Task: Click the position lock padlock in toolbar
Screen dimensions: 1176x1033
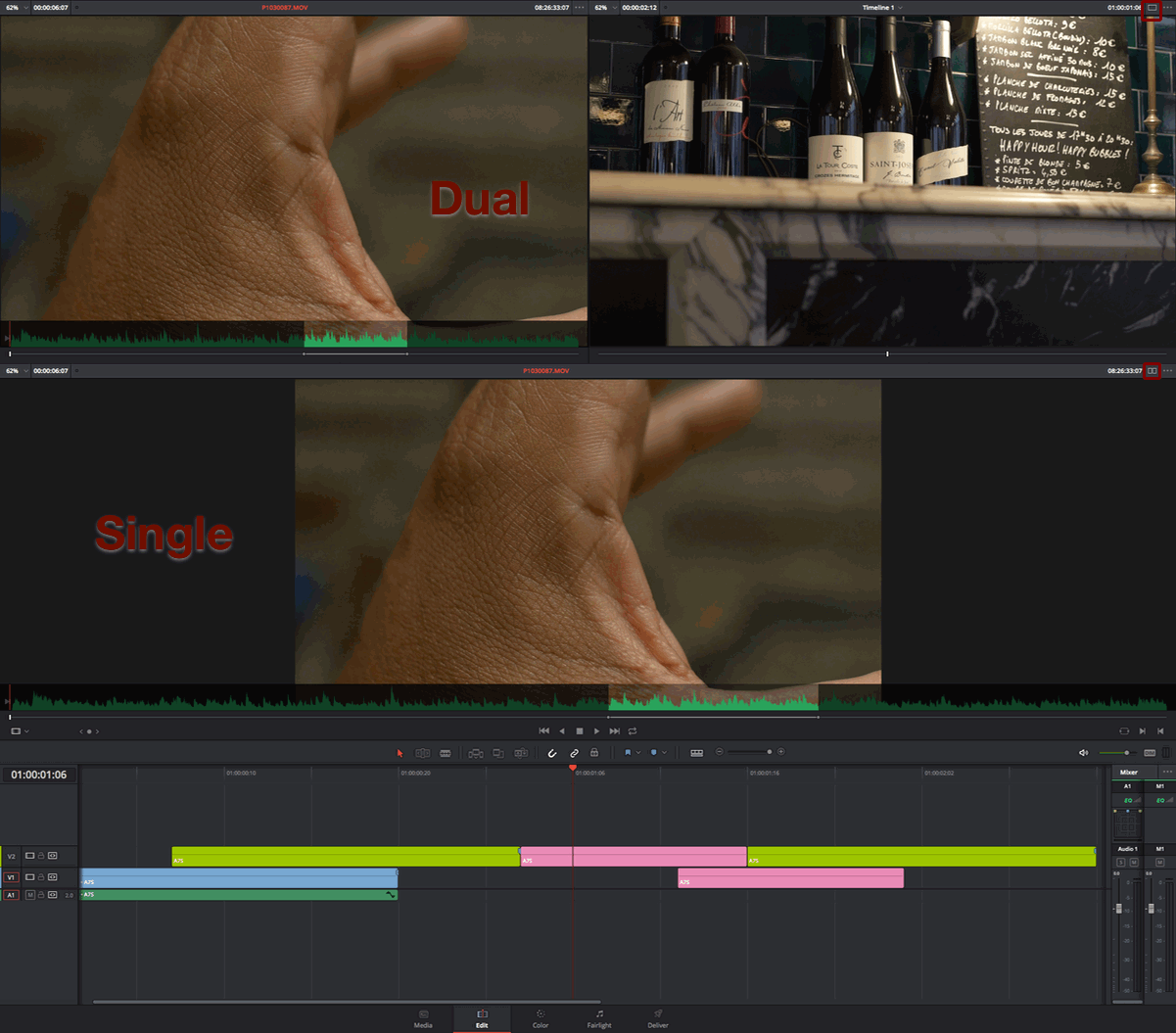Action: pyautogui.click(x=594, y=753)
